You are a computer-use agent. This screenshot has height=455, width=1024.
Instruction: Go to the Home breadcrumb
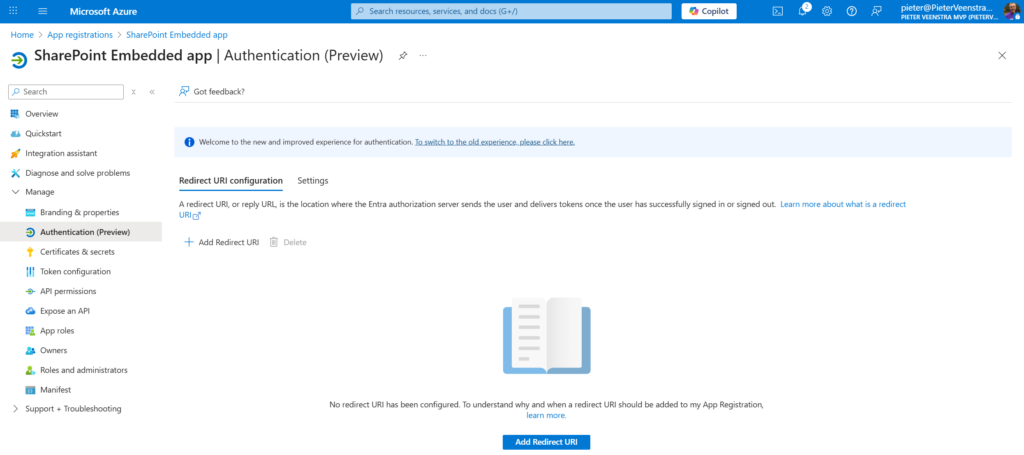point(22,35)
